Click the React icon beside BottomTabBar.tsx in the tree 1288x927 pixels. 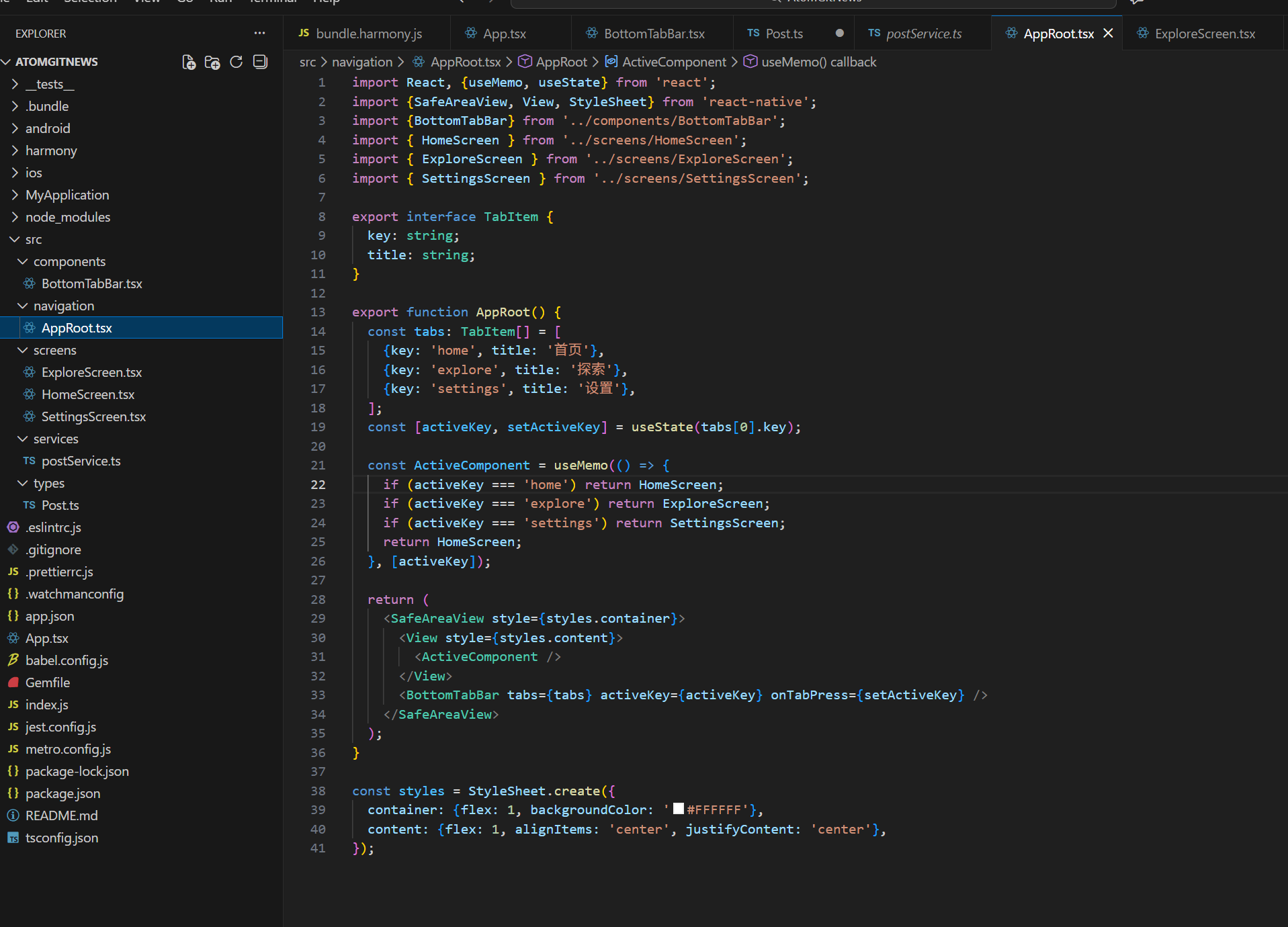[30, 283]
